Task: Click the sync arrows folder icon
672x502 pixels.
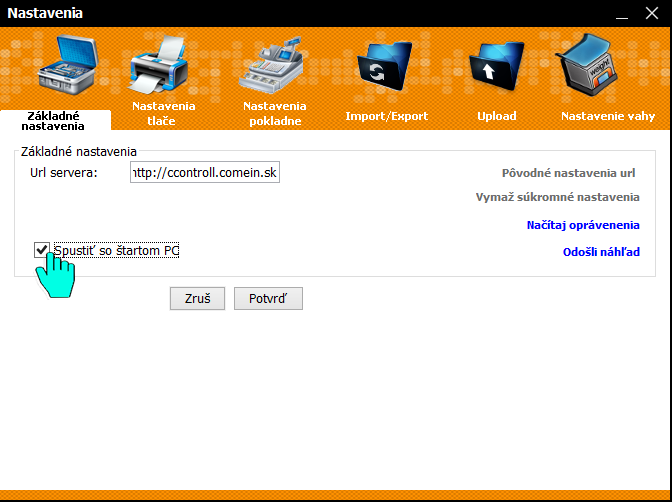Action: click(386, 70)
